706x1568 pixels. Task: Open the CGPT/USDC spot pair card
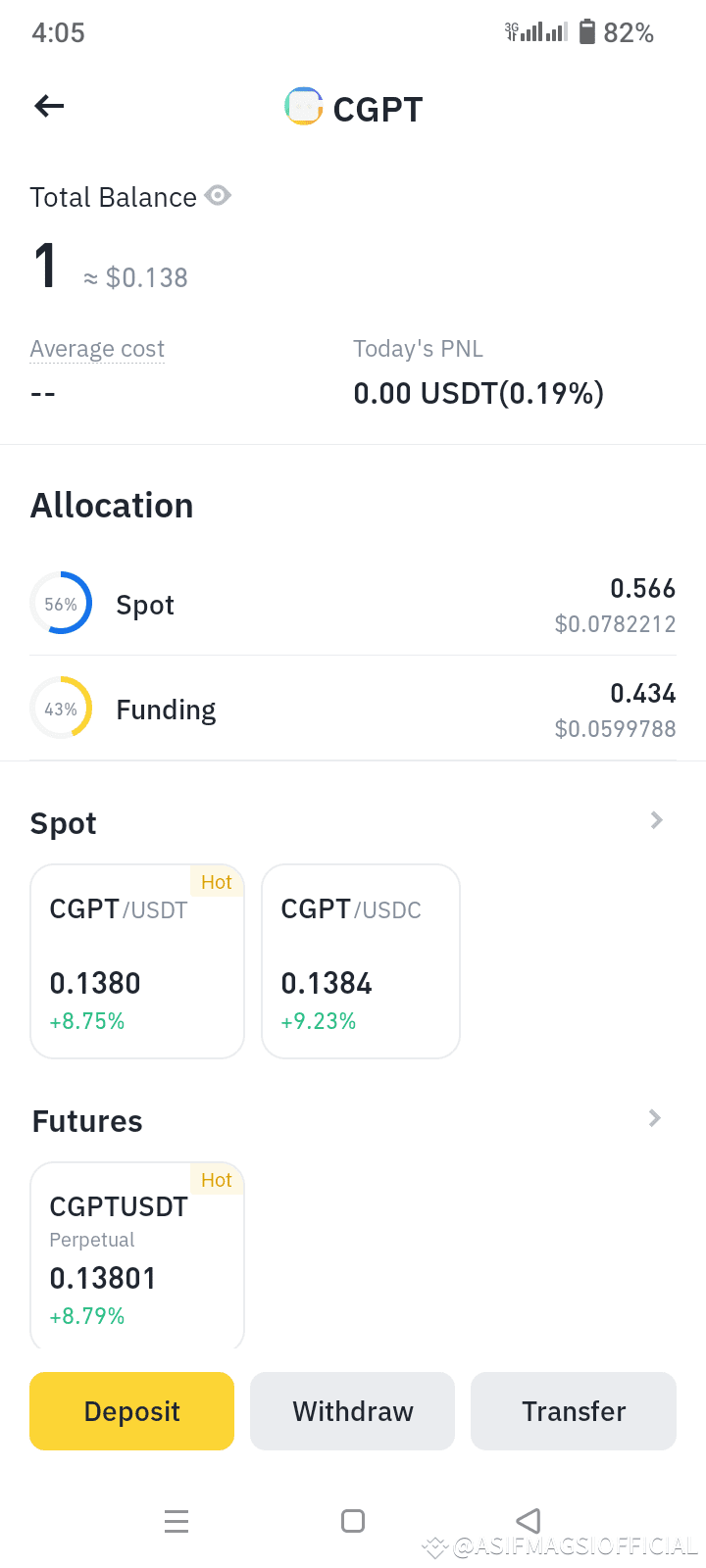pos(361,961)
